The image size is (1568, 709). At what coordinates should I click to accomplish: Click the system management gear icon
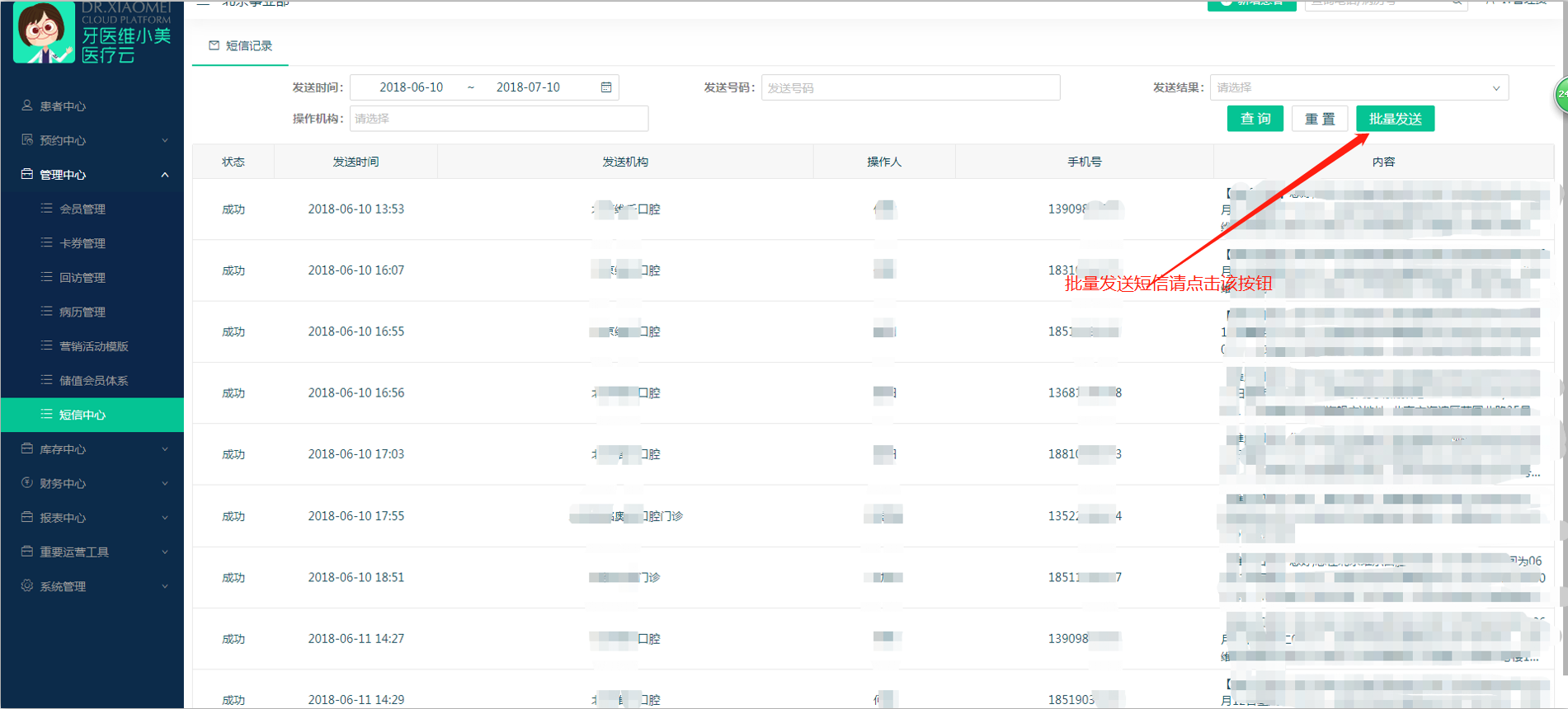coord(27,586)
